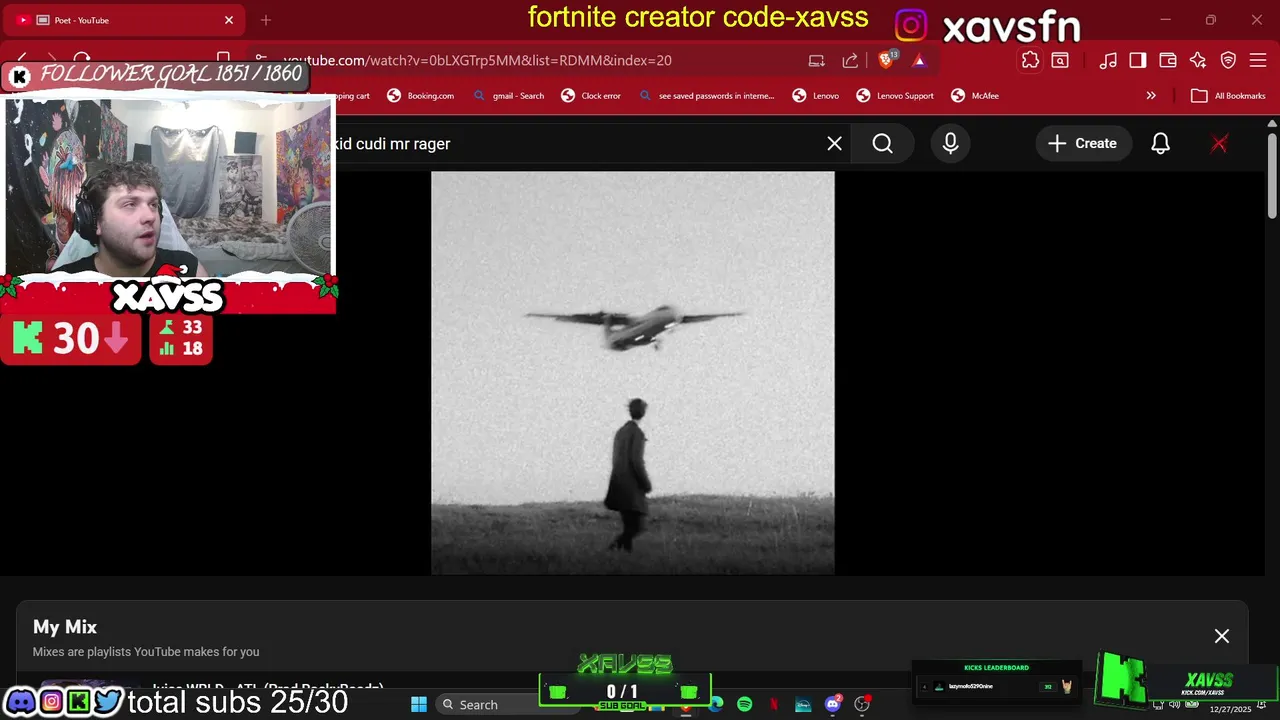Click the taskbar date 12/27/2025
Image resolution: width=1280 pixels, height=720 pixels.
point(1230,710)
